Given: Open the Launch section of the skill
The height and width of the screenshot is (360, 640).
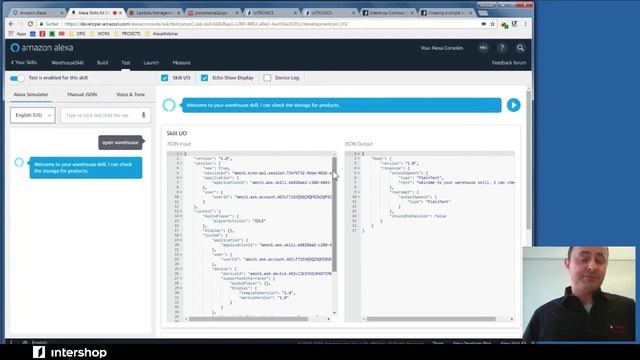Looking at the screenshot, I should (151, 63).
